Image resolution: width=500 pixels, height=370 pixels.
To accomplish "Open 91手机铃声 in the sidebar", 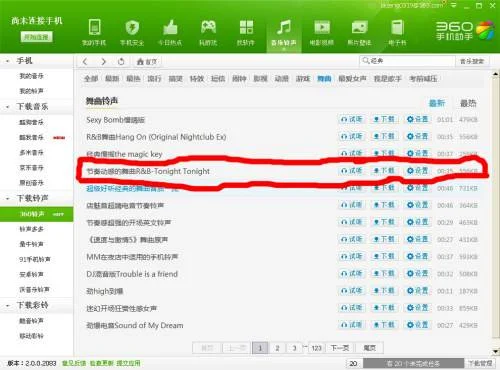I will click(x=35, y=259).
